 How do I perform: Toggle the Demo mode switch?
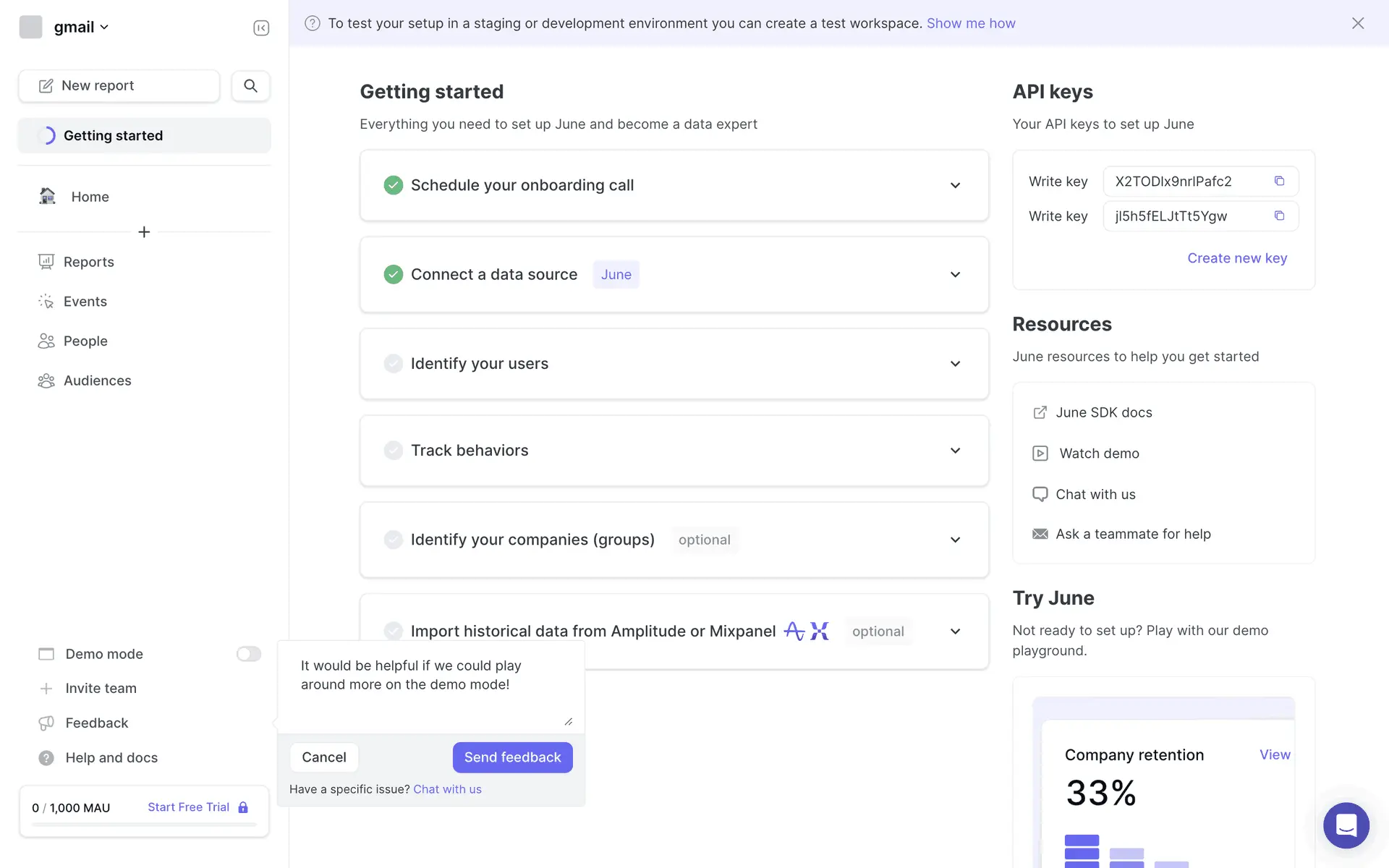[248, 654]
